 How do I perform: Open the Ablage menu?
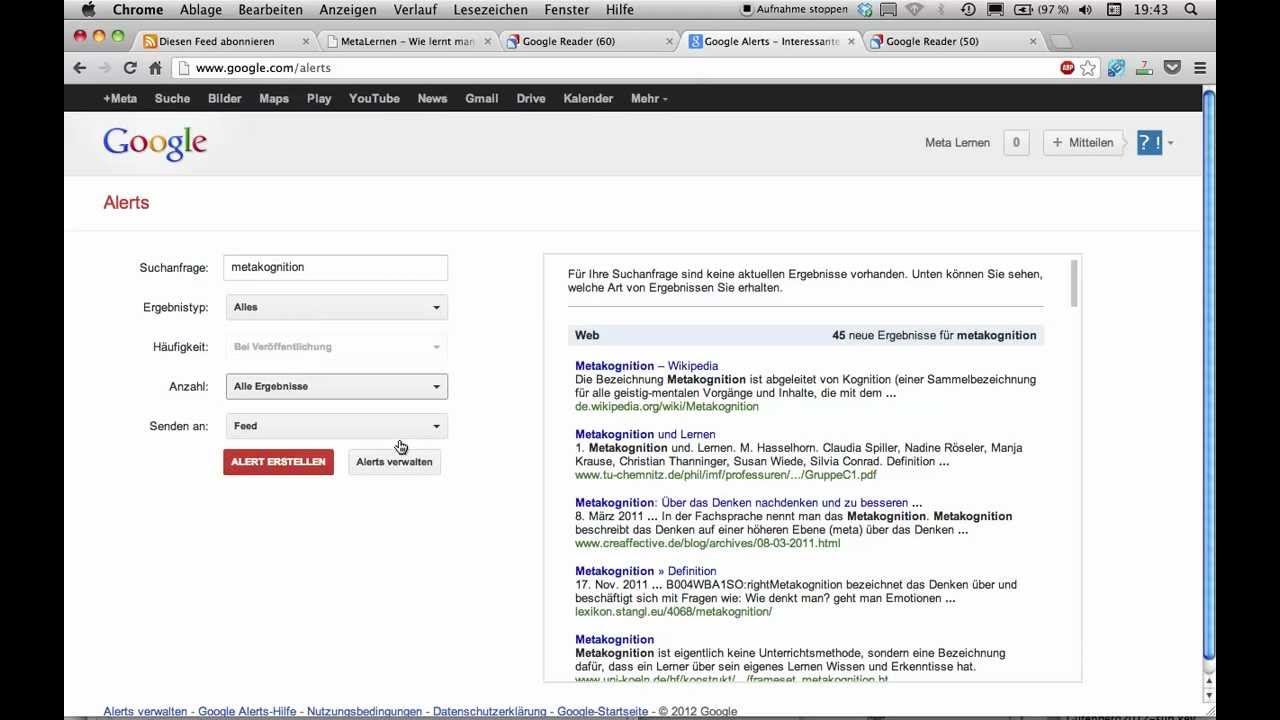pyautogui.click(x=201, y=9)
